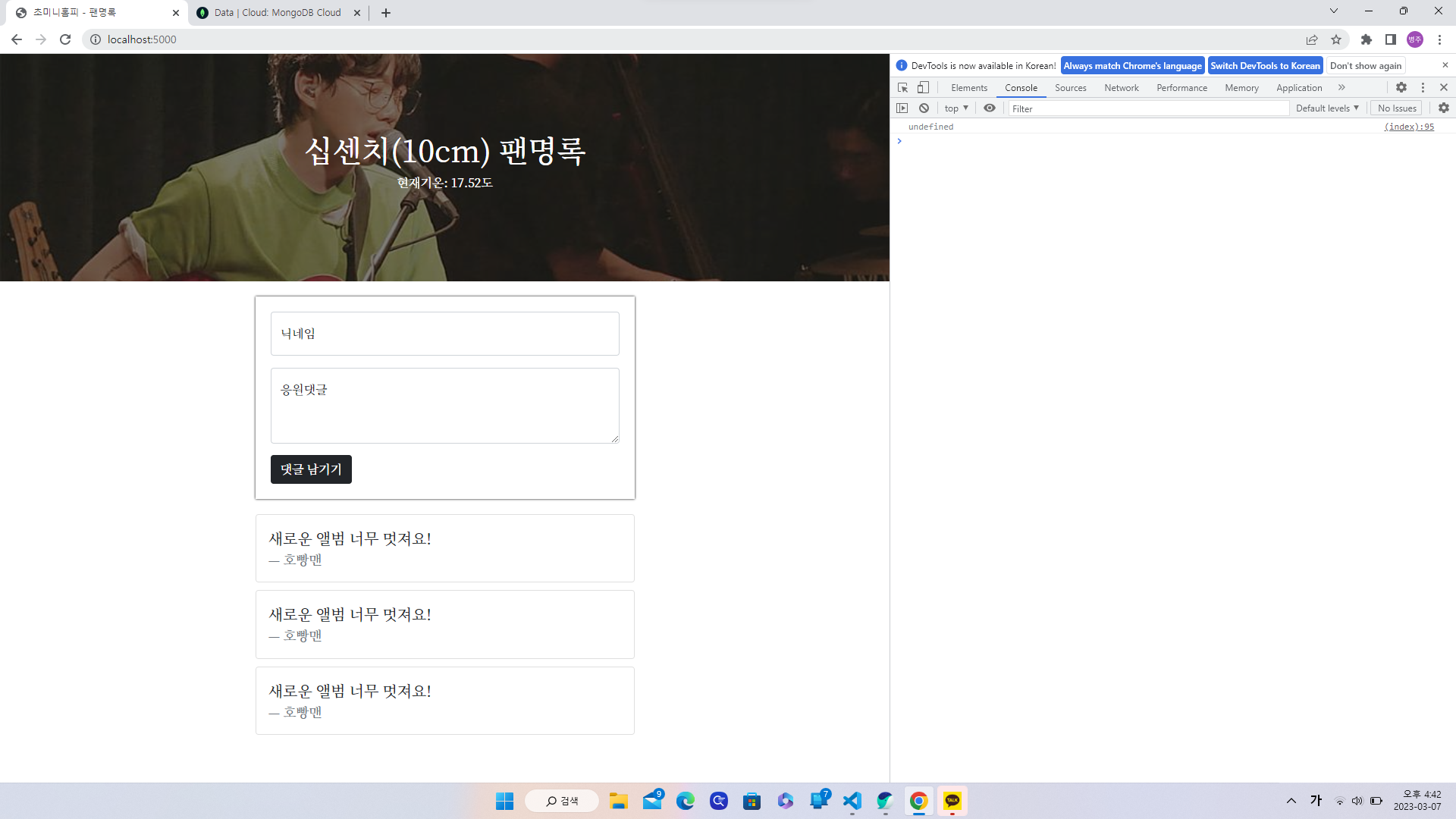
Task: Close the 초미니홈피 - 팬명록 tab
Action: point(176,13)
